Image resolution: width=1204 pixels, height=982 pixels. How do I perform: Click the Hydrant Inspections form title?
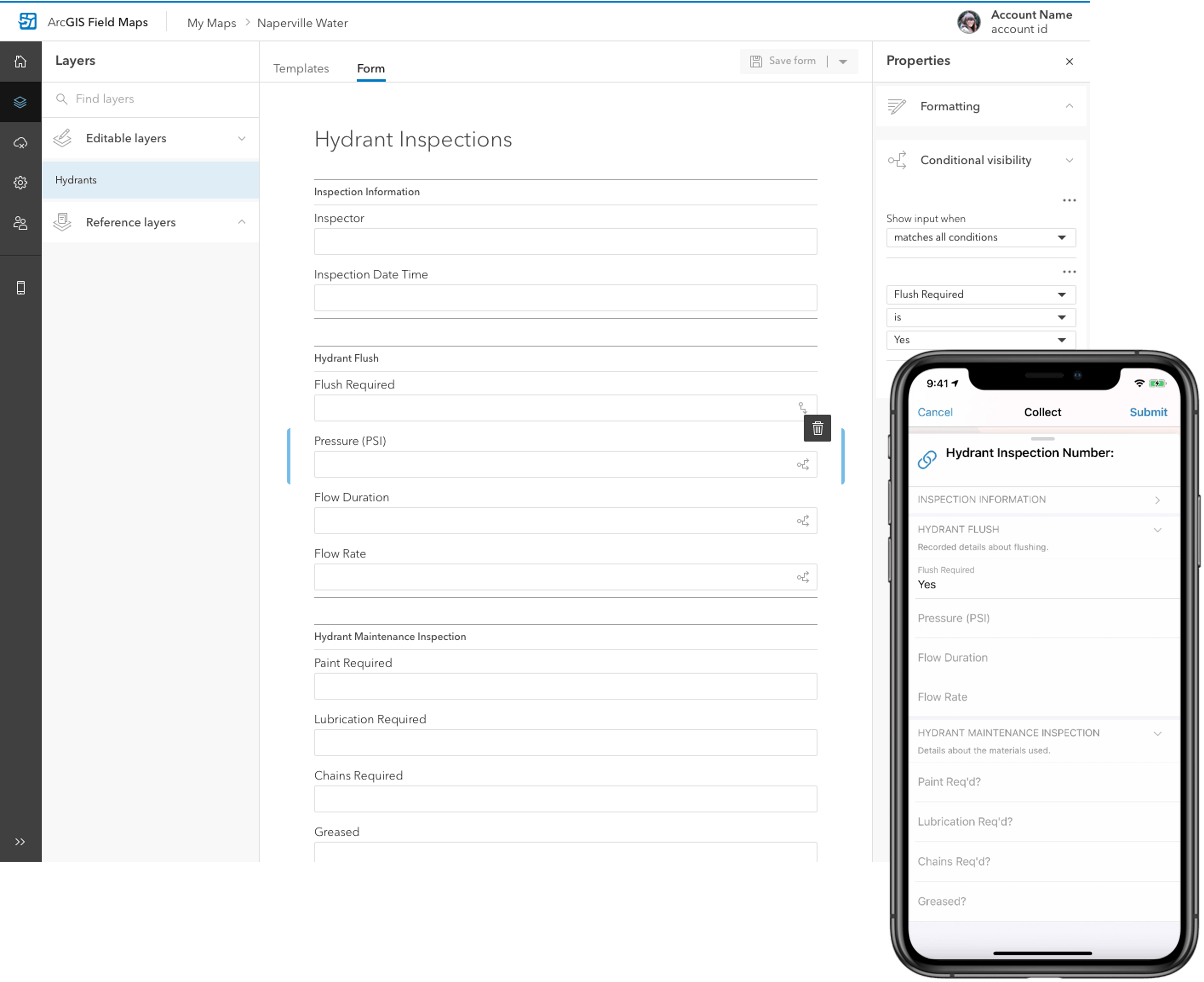coord(413,140)
